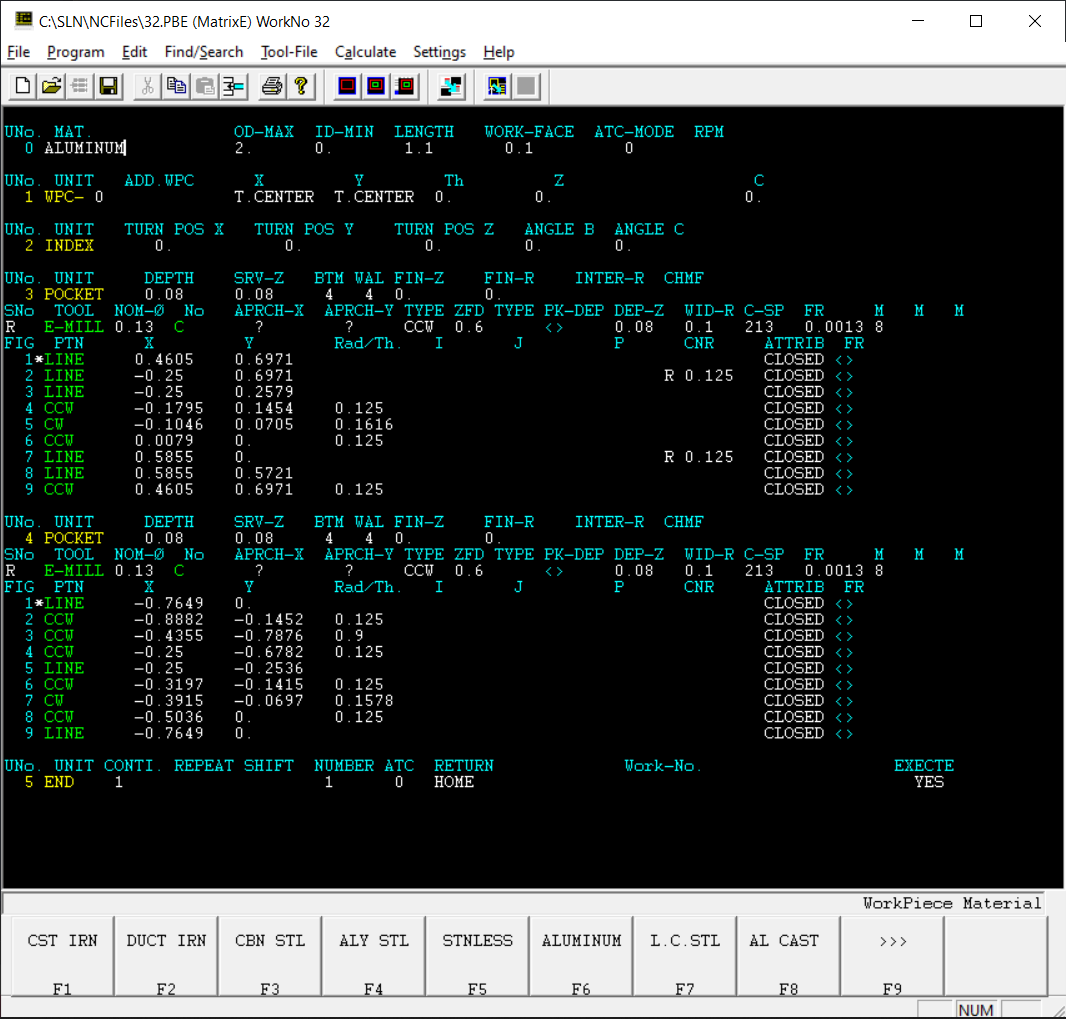Cut selection with scissors icon
This screenshot has width=1067, height=1028.
coord(147,86)
